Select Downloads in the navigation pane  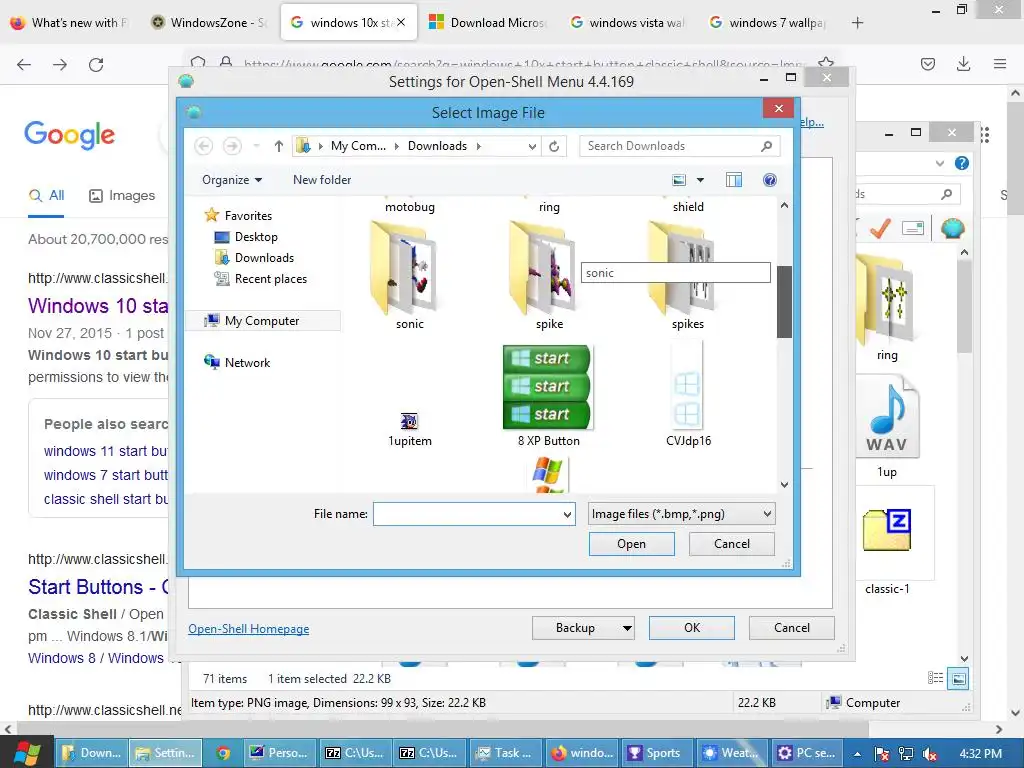point(264,257)
